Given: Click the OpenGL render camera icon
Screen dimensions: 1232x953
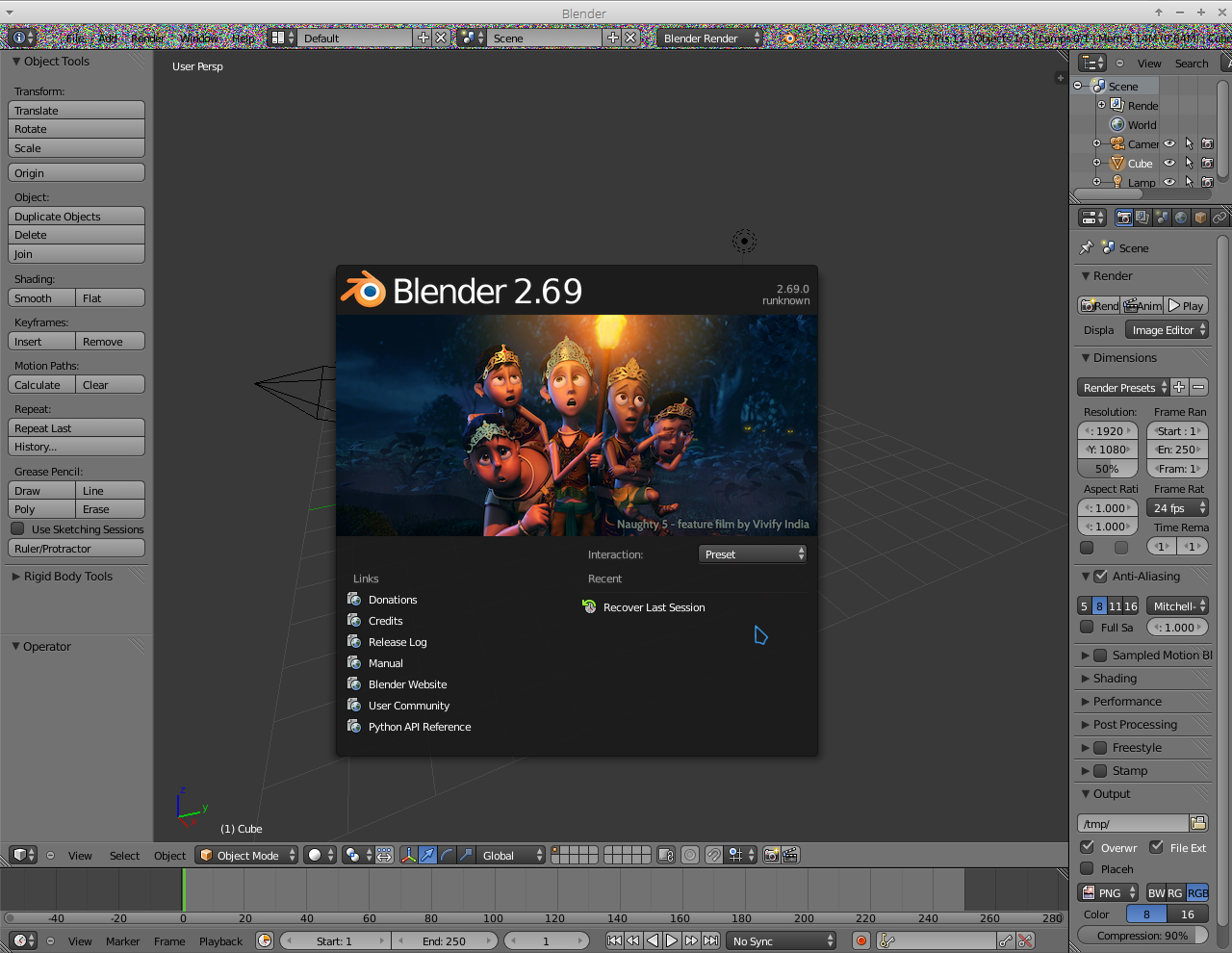Looking at the screenshot, I should pos(771,855).
